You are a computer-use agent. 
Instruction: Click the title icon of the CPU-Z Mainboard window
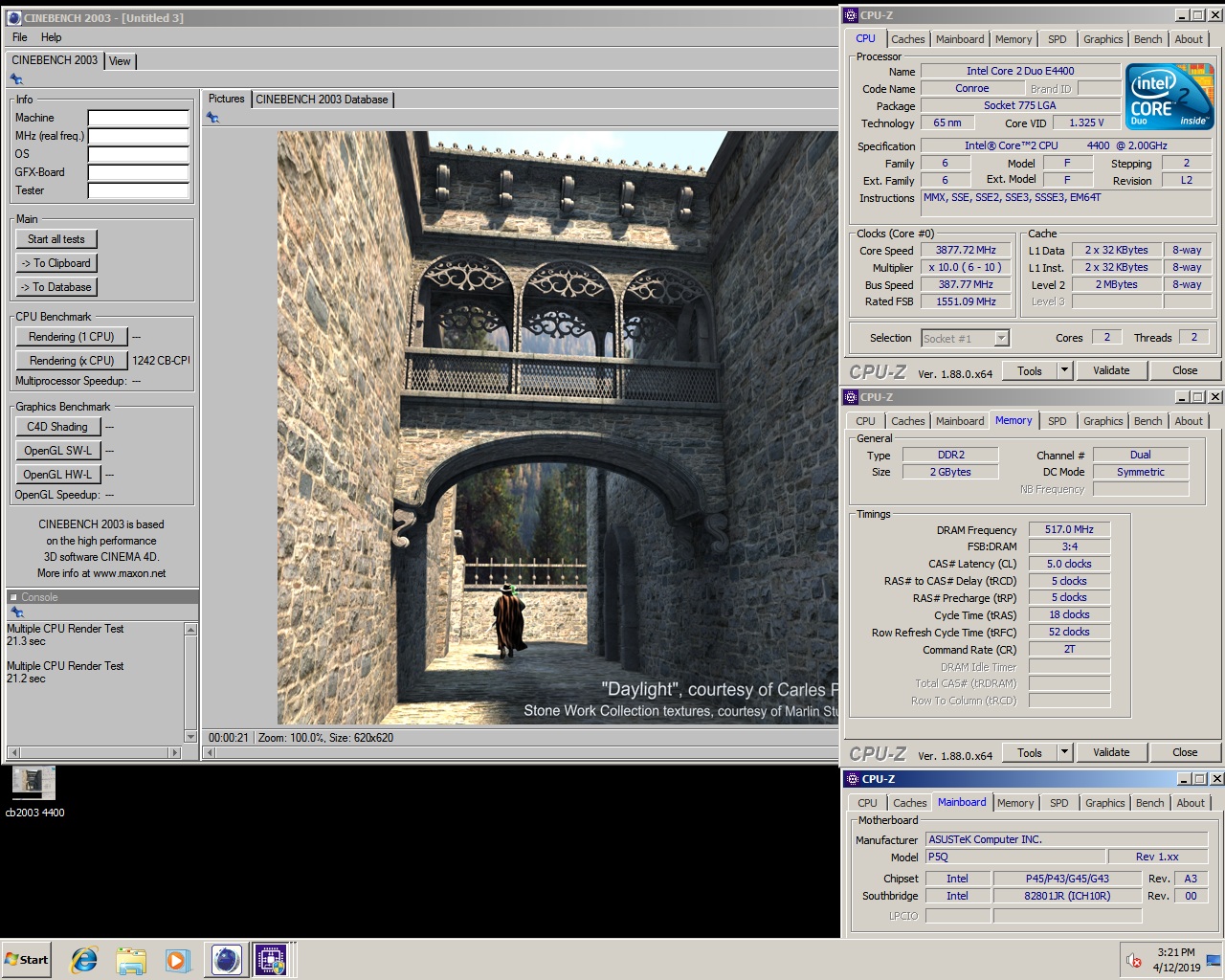pos(853,779)
